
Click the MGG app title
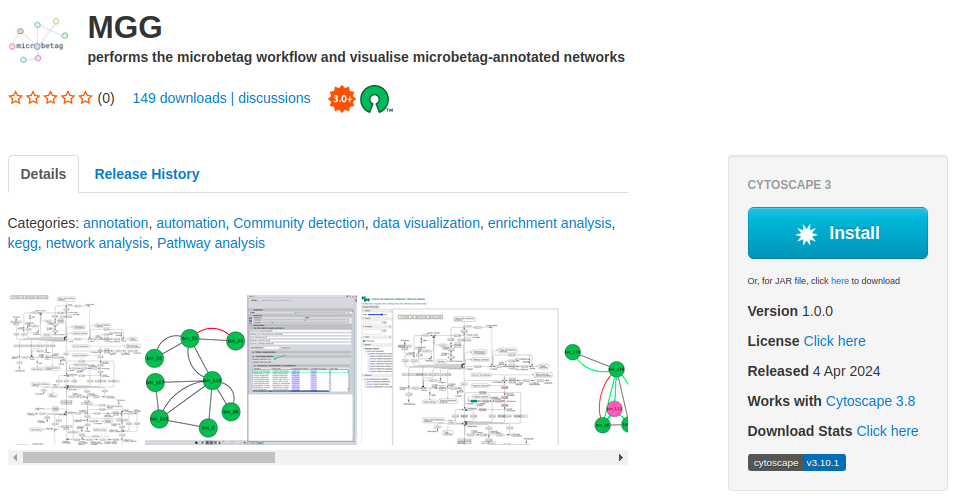click(125, 27)
